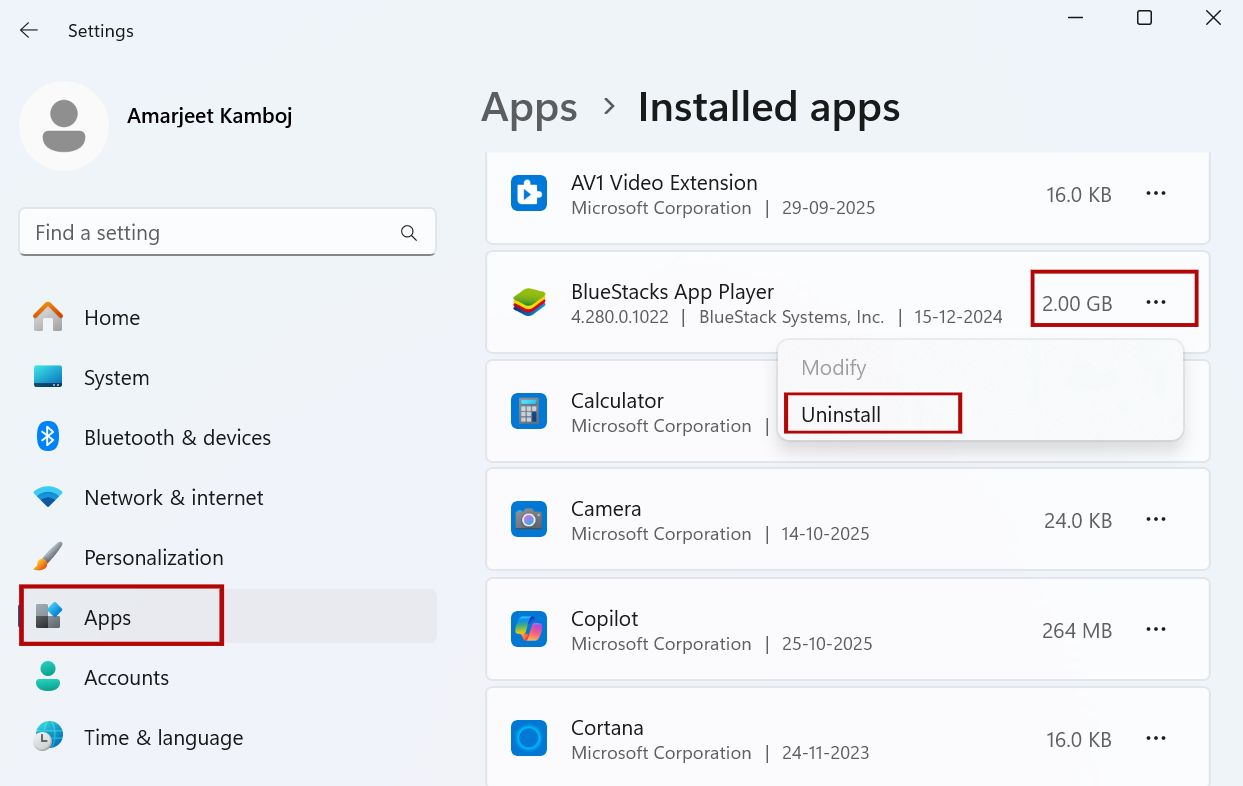Screen dimensions: 1243x786
Task: Open System settings via its monitor icon
Action: click(47, 377)
